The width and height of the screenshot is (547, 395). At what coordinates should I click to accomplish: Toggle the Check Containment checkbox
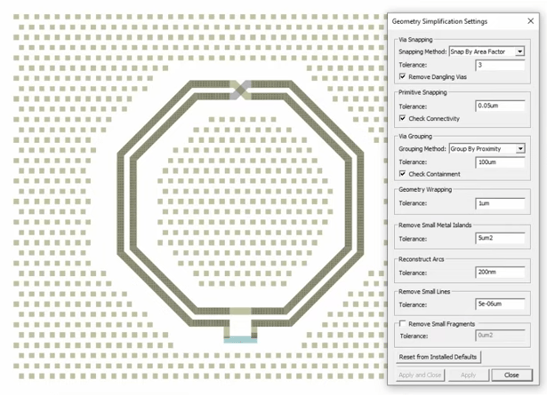tap(402, 174)
